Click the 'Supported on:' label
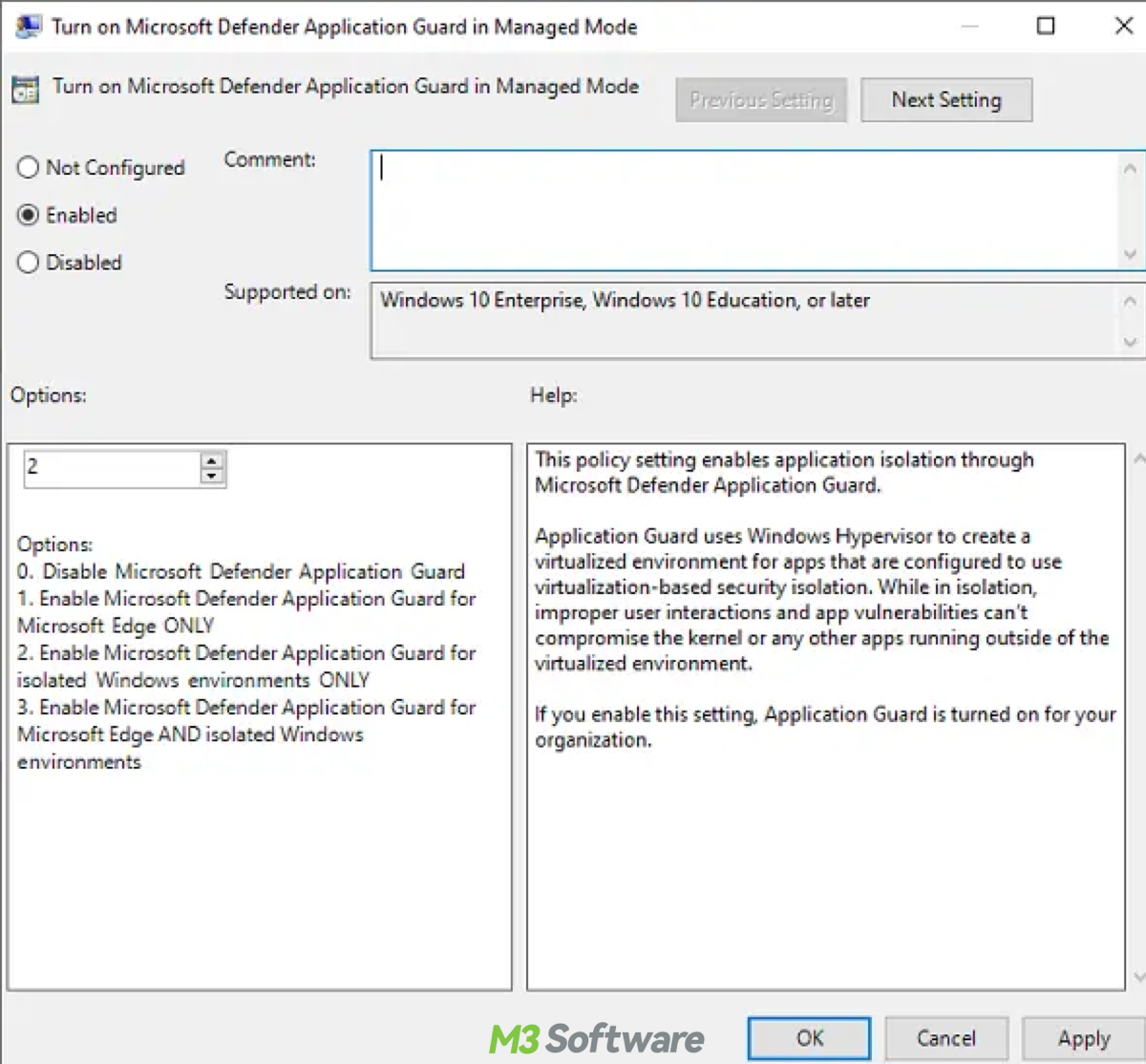This screenshot has height=1064, width=1146. [x=287, y=292]
